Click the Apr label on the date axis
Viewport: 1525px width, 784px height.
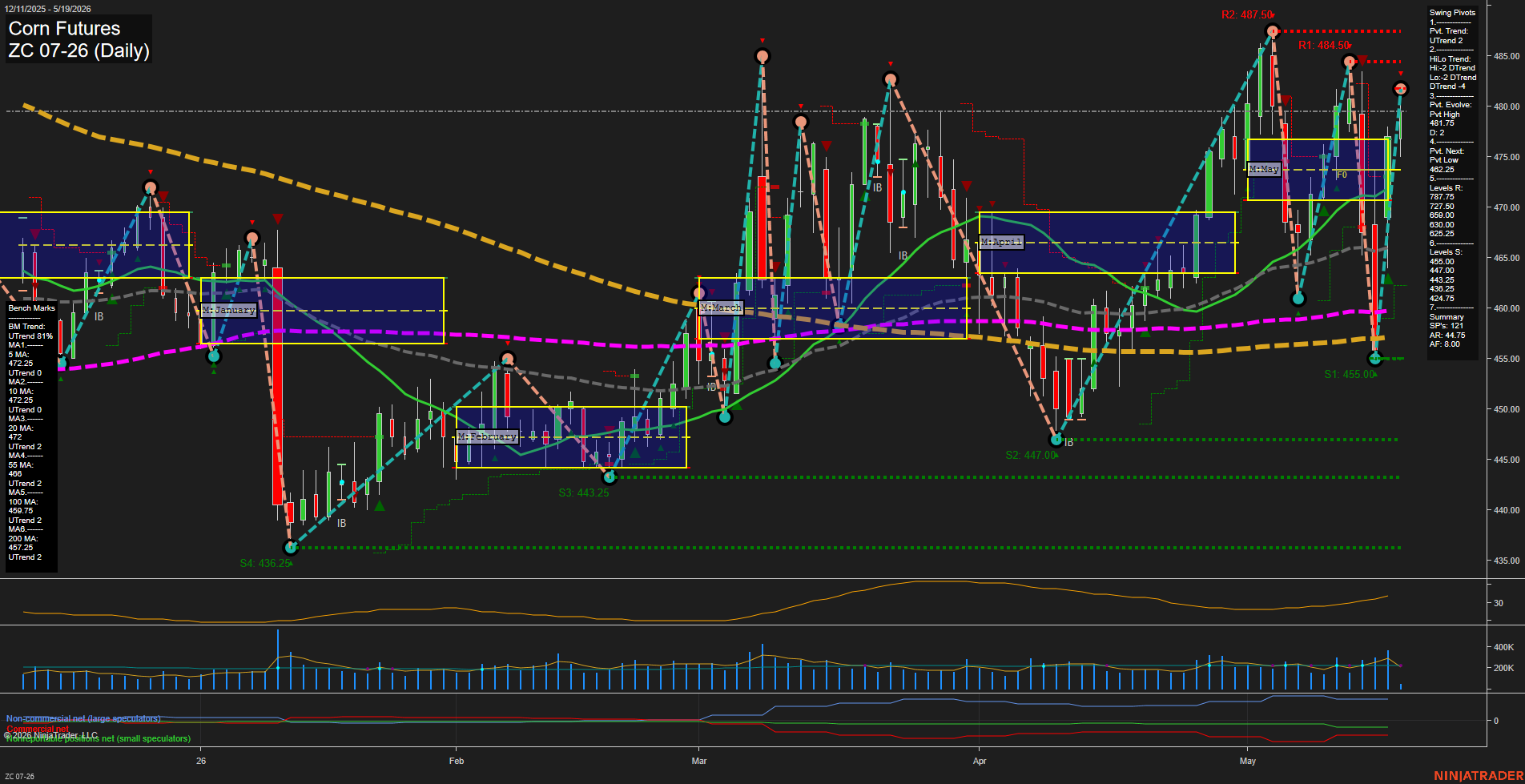pyautogui.click(x=980, y=761)
